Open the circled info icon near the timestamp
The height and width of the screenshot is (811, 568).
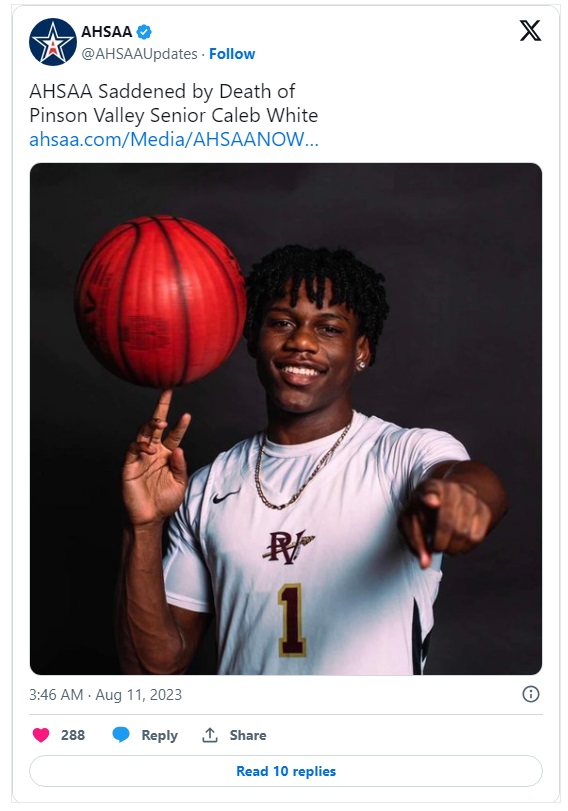coord(531,694)
